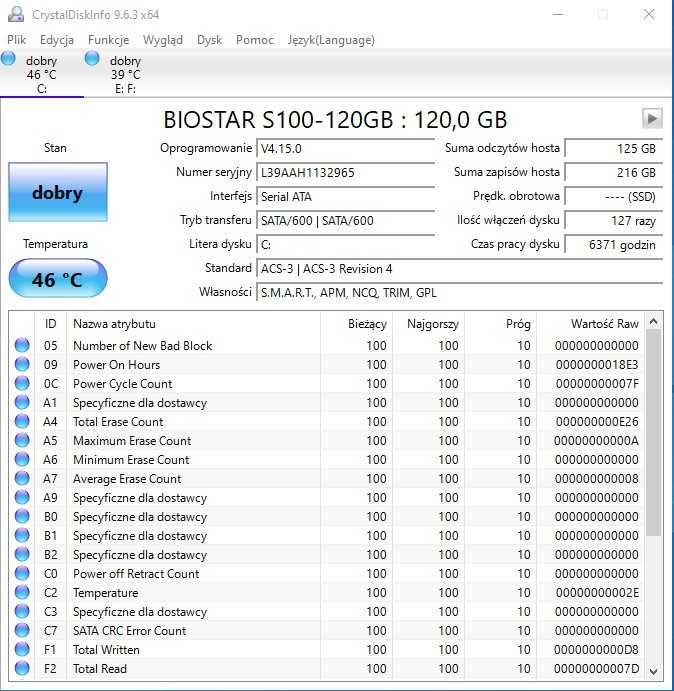
Task: Click status icon of Total Read row
Action: (22, 668)
